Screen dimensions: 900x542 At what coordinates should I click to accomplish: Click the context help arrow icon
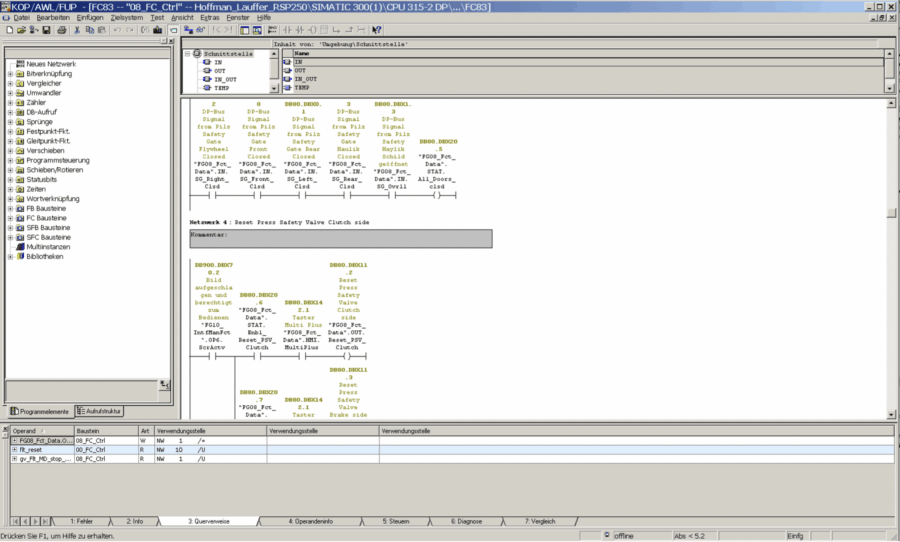coord(376,30)
